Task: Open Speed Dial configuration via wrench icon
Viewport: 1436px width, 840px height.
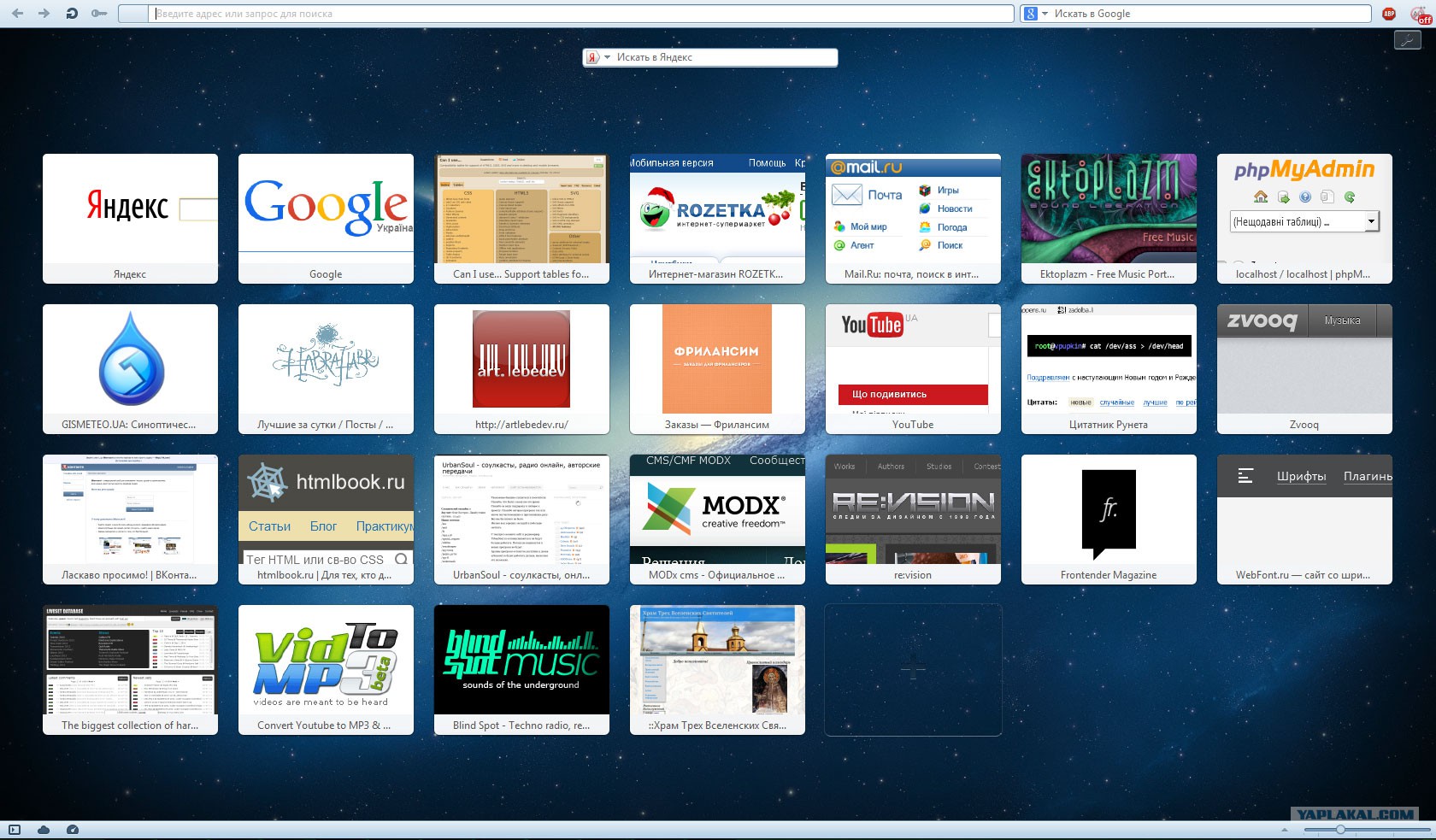Action: pos(1407,39)
